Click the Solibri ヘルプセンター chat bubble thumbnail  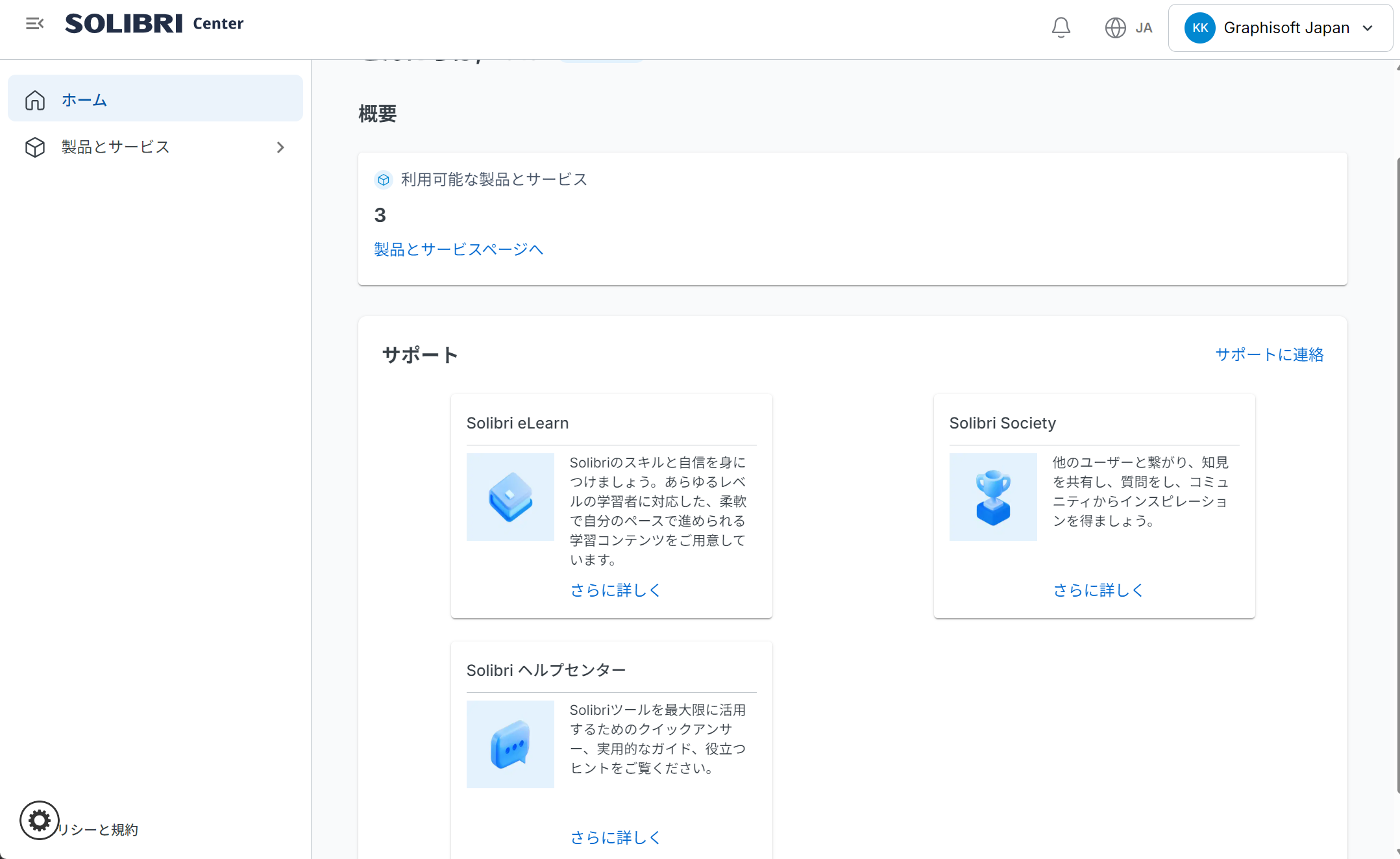tap(510, 744)
